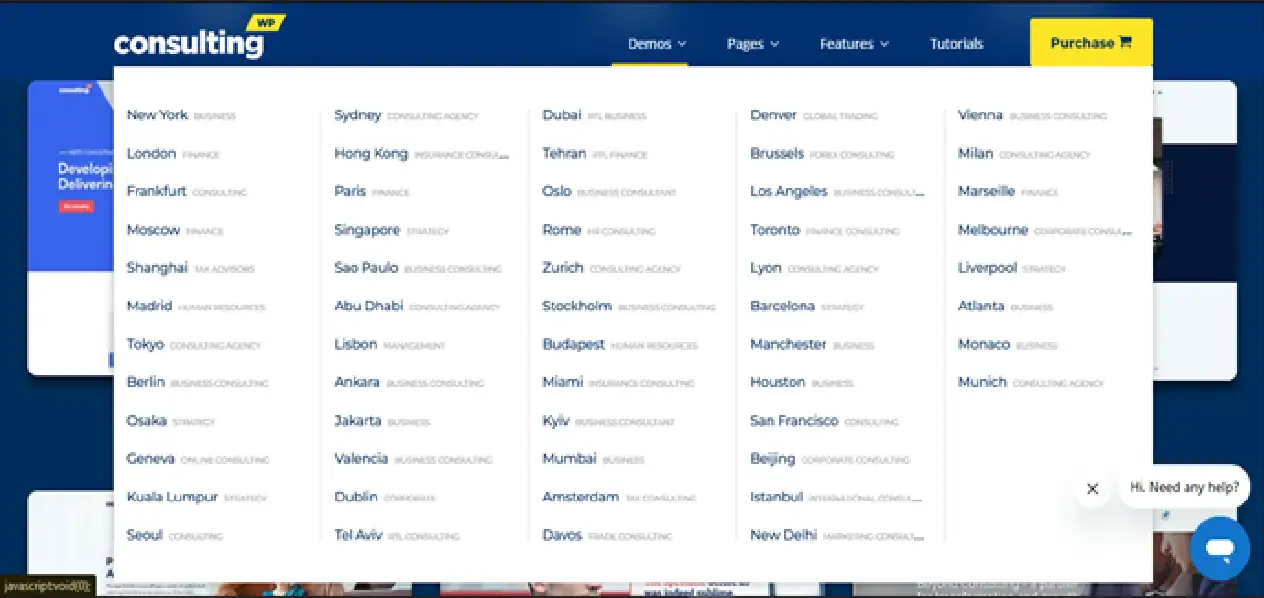This screenshot has height=598, width=1264.
Task: Open the Munich consulting agency demo
Action: pyautogui.click(x=1031, y=382)
